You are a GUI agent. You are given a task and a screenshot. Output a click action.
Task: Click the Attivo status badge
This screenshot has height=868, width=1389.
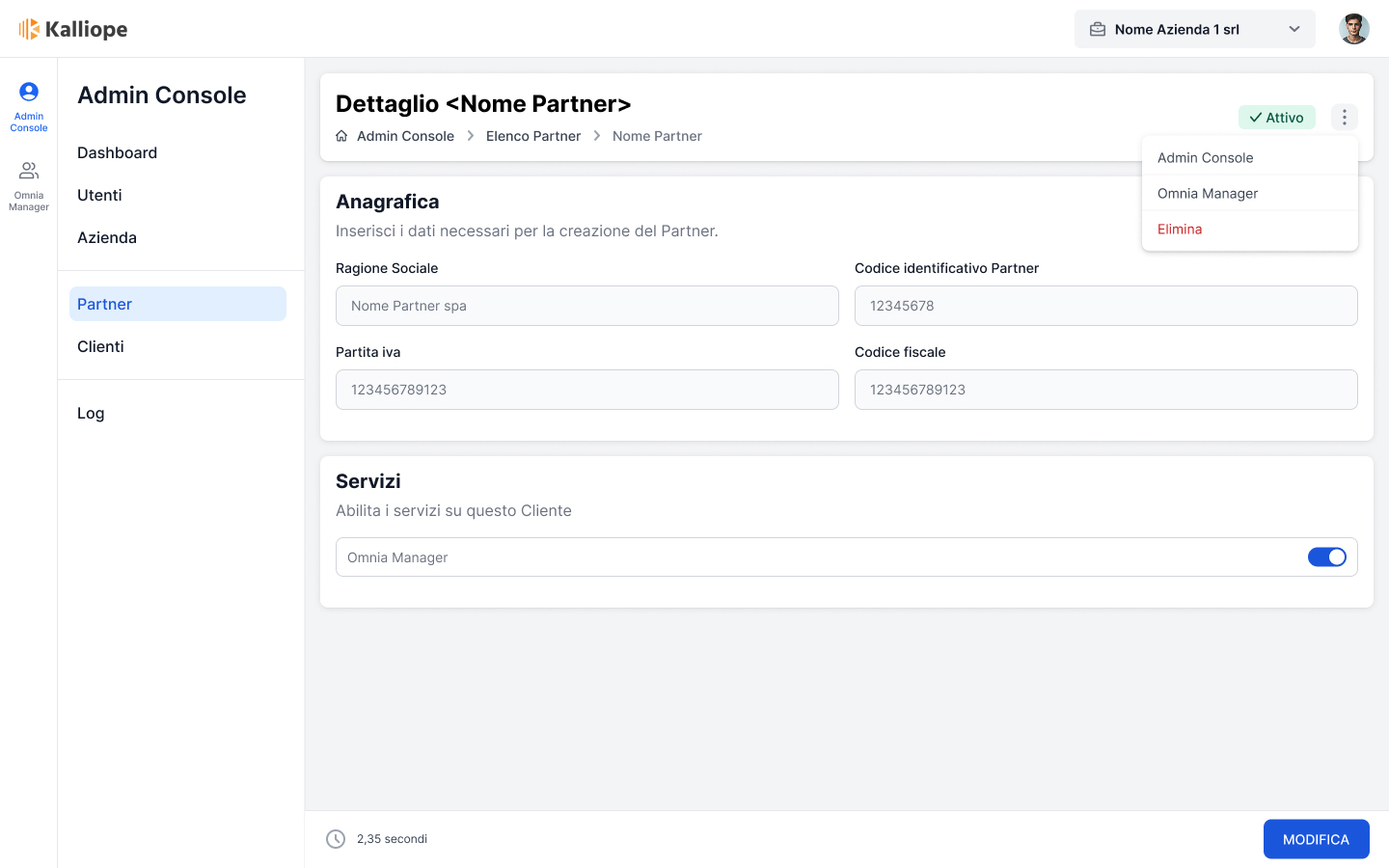(1276, 118)
